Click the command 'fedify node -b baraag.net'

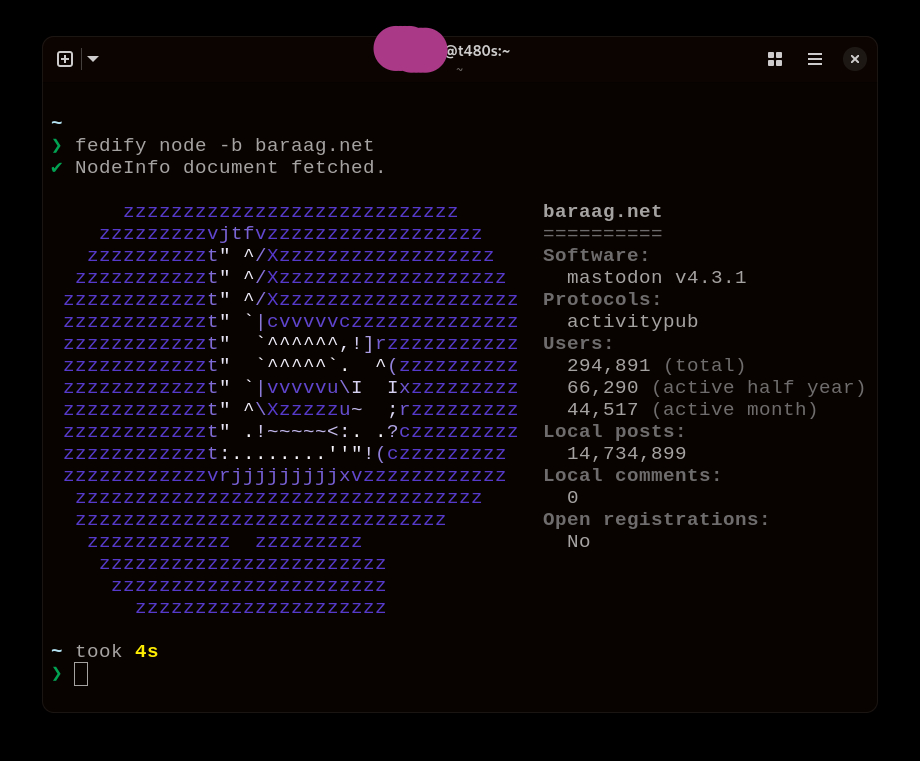tap(224, 146)
